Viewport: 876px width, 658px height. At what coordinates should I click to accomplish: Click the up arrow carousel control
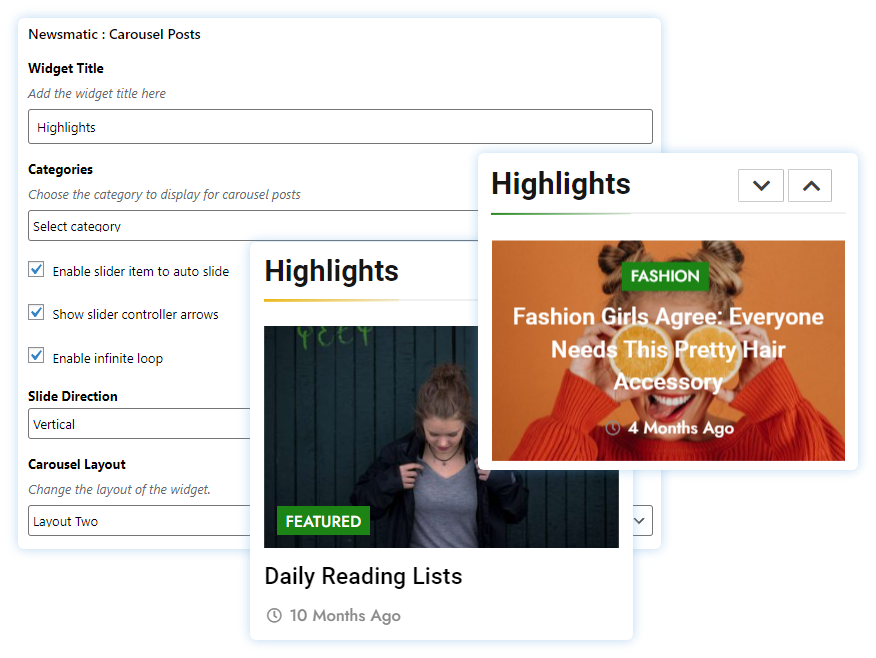click(810, 185)
